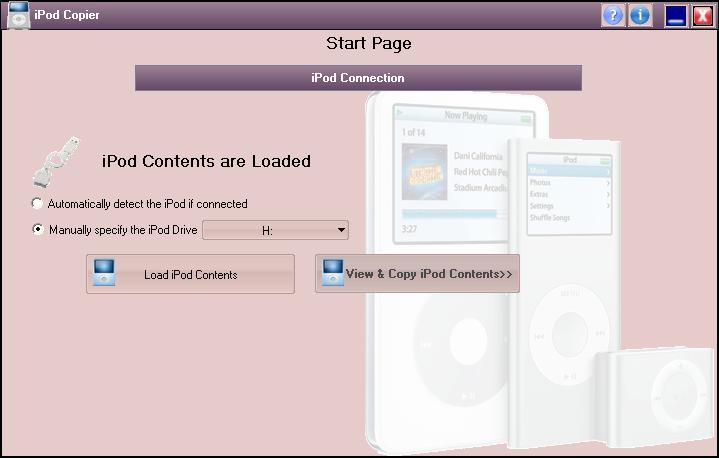The width and height of the screenshot is (719, 458).
Task: Click the "iPod Copier" title text
Action: tap(67, 15)
